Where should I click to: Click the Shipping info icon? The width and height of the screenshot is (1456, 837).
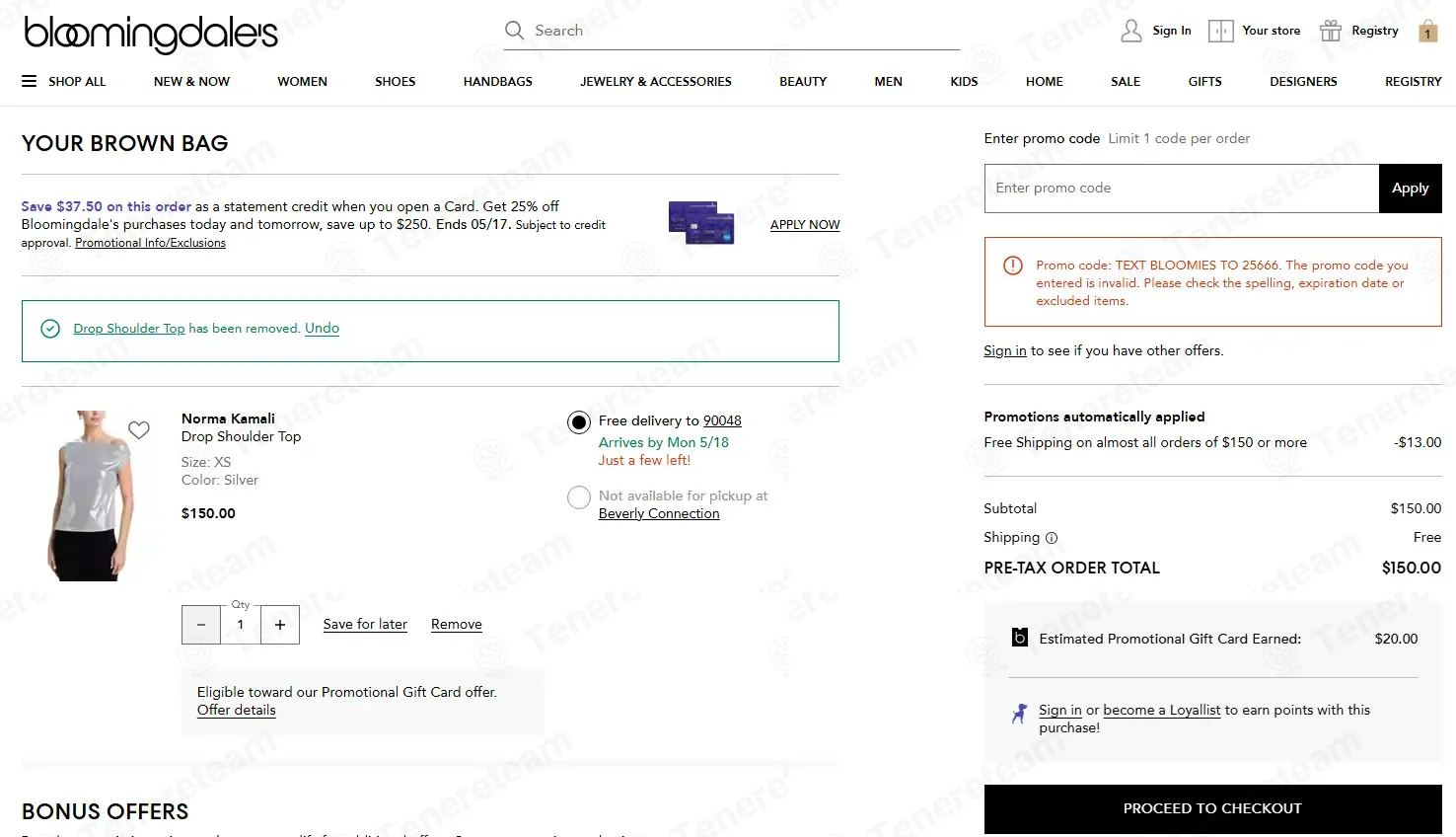1052,538
